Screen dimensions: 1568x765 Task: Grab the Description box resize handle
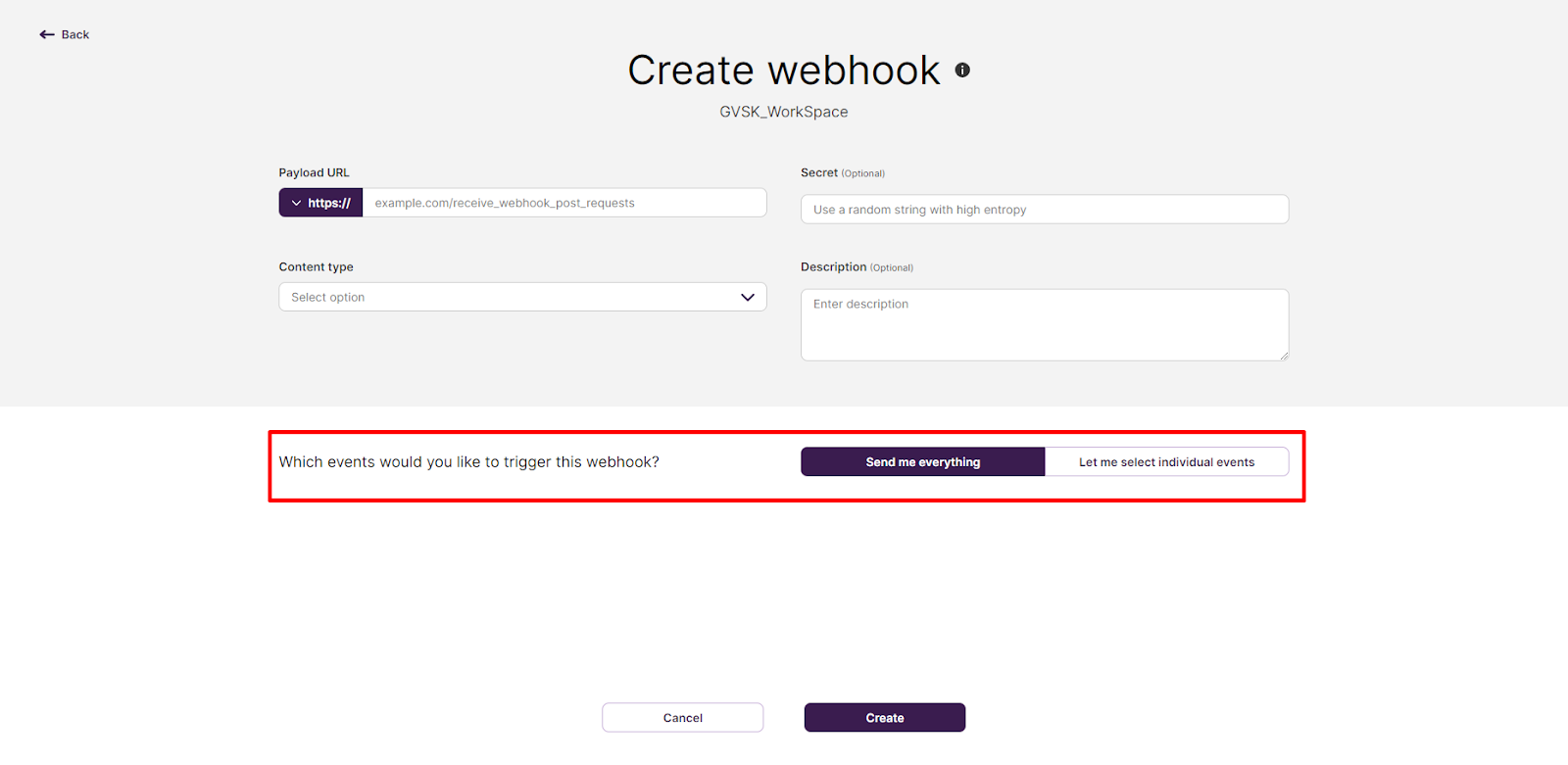point(1284,356)
